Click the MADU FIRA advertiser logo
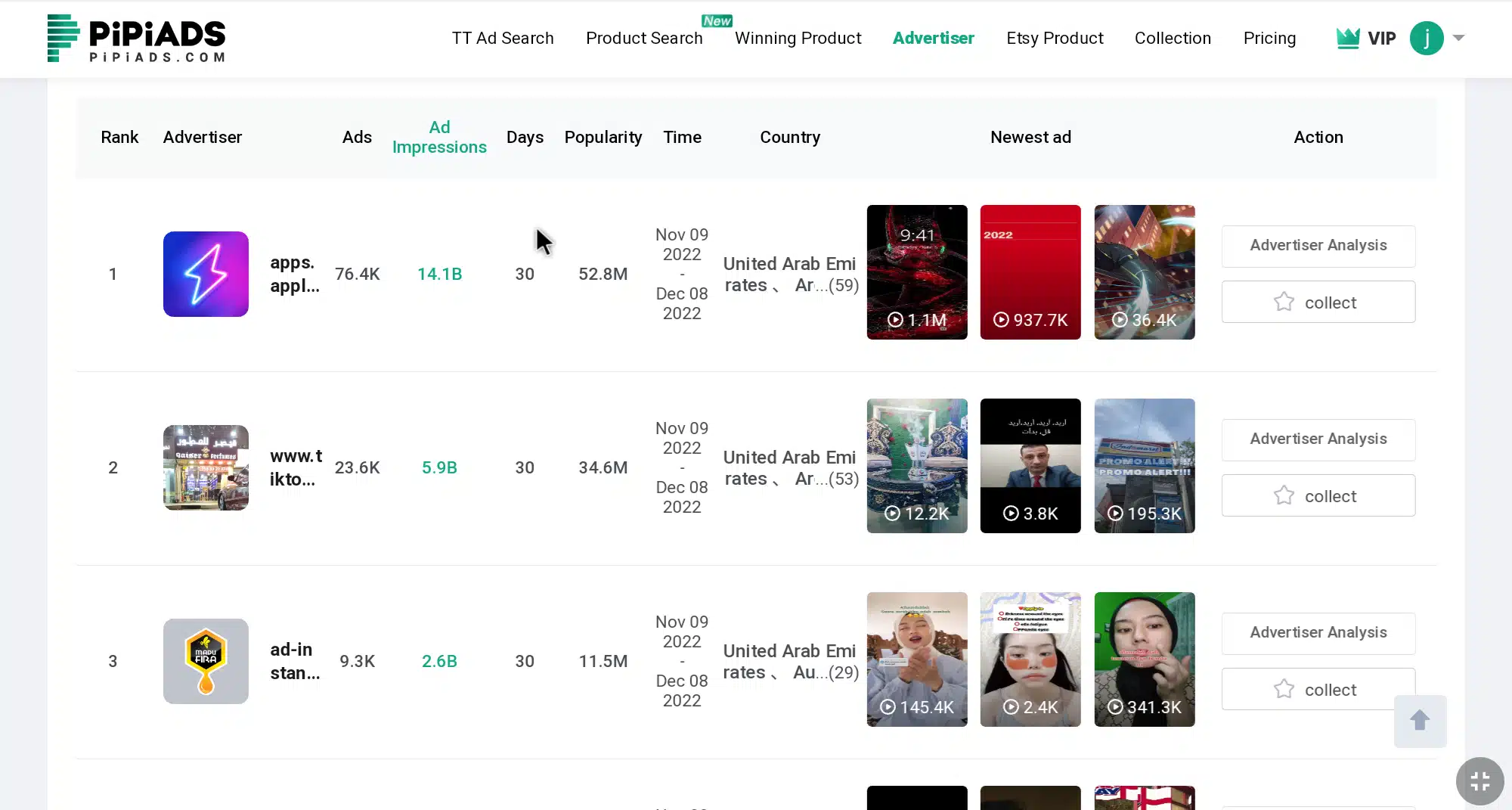Screen dimensions: 1512x810 click(206, 661)
